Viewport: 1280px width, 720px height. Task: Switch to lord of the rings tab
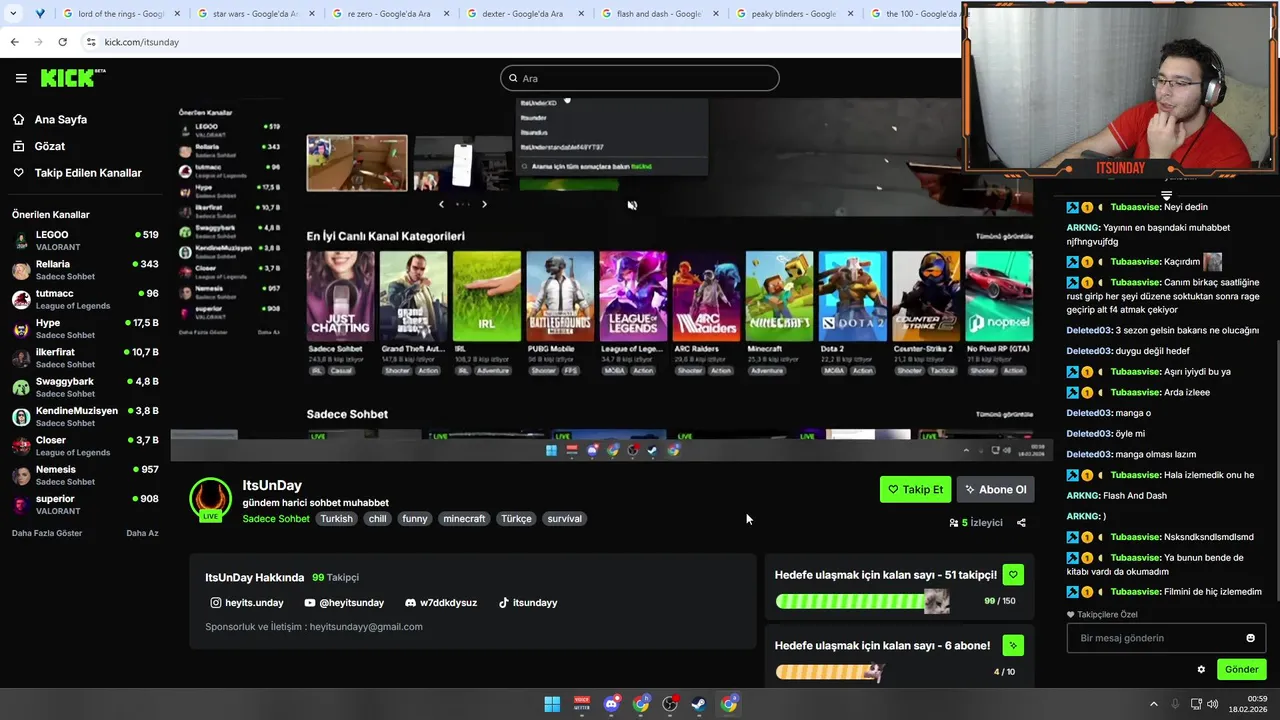tap(122, 14)
